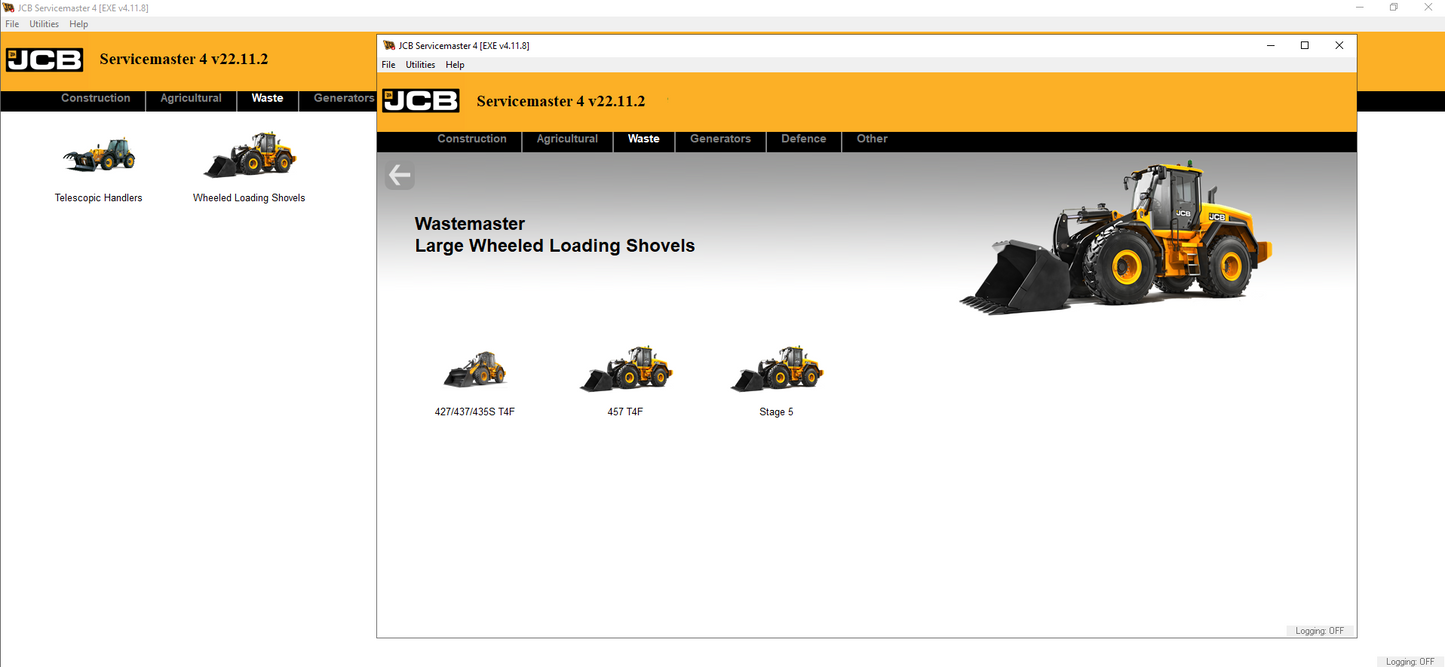Click the front window title bar app icon
The image size is (1445, 667).
pos(388,45)
